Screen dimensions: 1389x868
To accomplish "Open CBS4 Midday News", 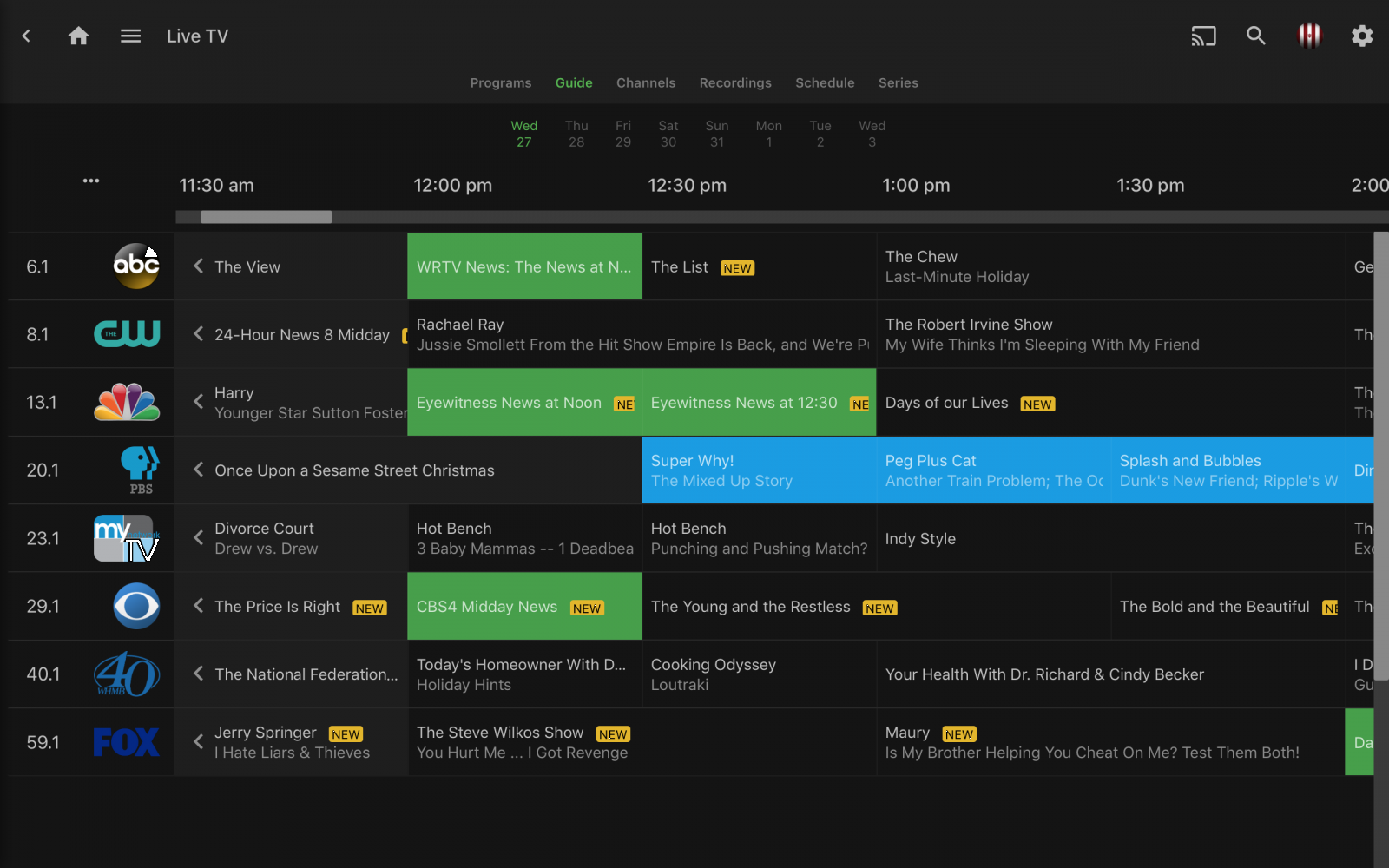I will pos(524,606).
